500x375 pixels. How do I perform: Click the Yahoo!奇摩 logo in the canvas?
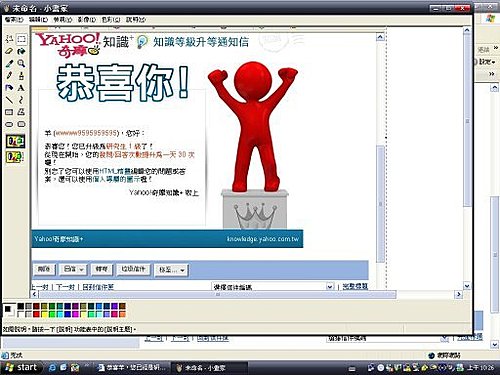68,44
